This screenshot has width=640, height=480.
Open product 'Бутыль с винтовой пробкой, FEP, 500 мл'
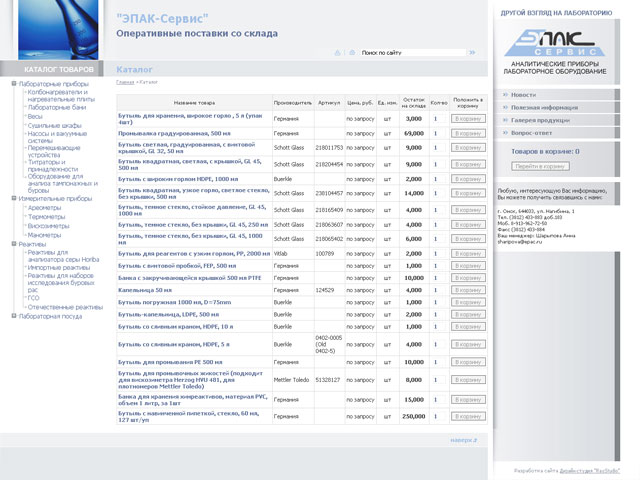177,266
